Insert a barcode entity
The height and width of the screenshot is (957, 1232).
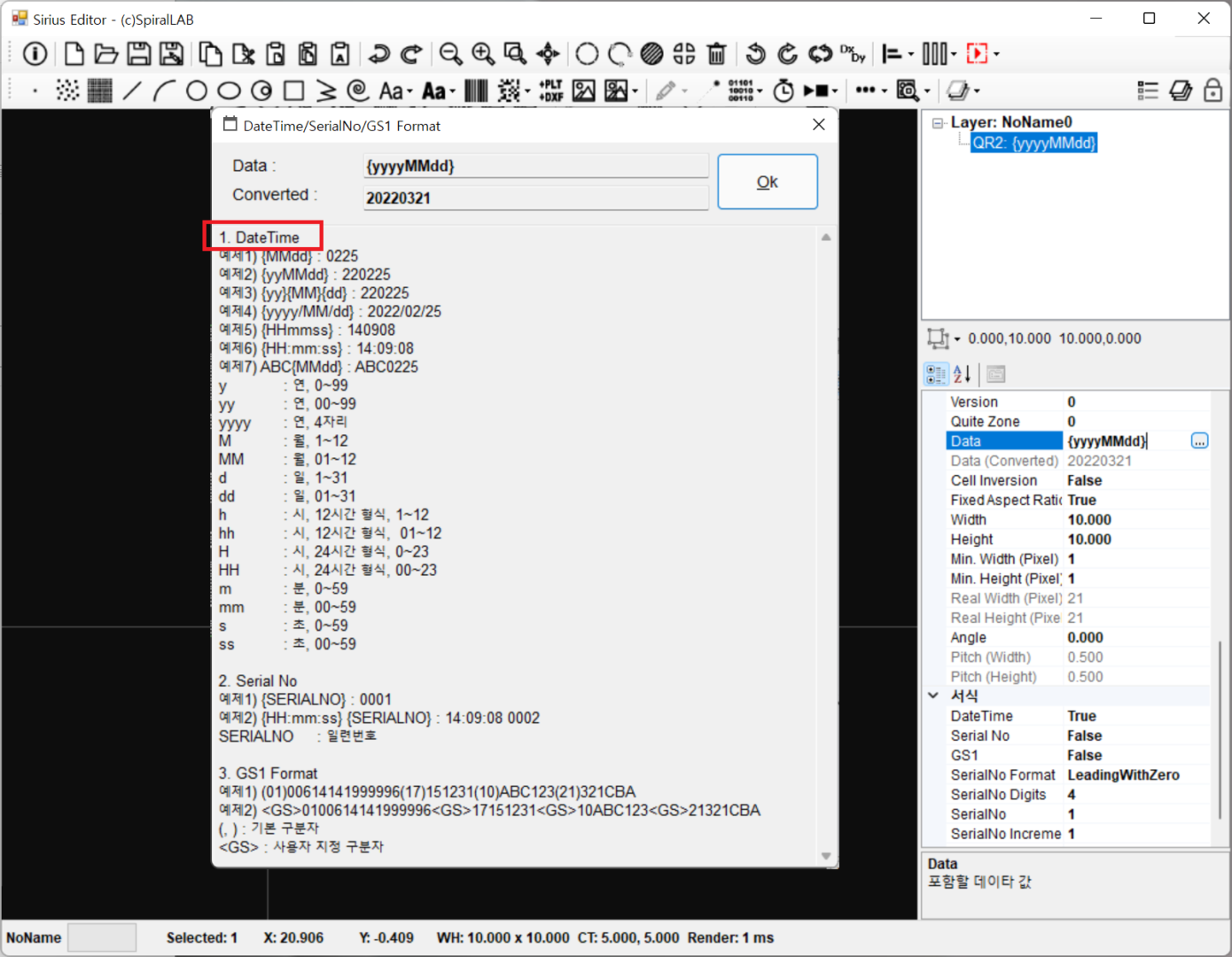[476, 90]
